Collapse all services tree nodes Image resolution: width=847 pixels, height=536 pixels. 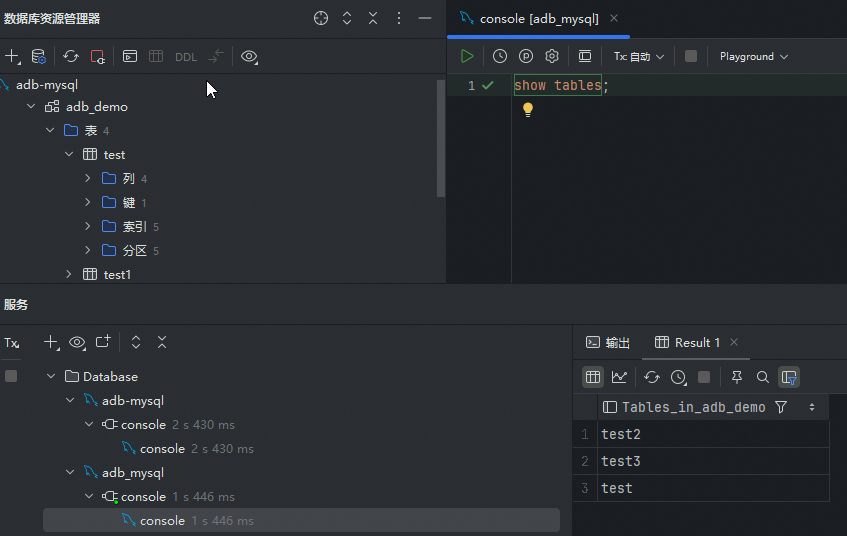click(162, 342)
